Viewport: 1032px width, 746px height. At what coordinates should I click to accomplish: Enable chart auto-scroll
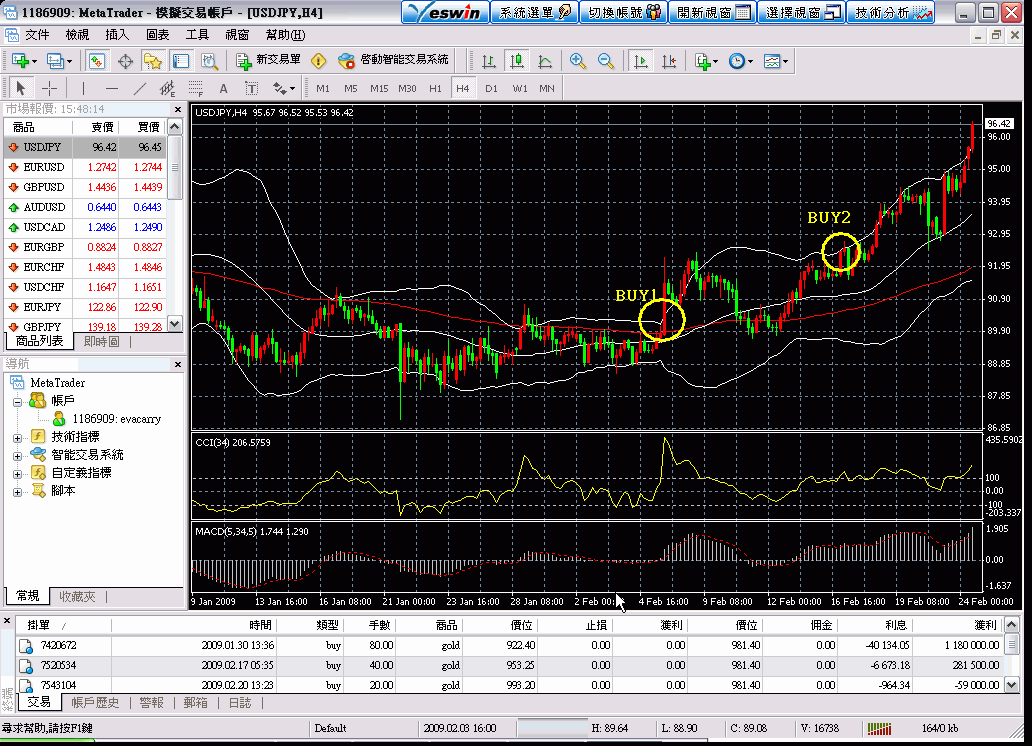(642, 61)
